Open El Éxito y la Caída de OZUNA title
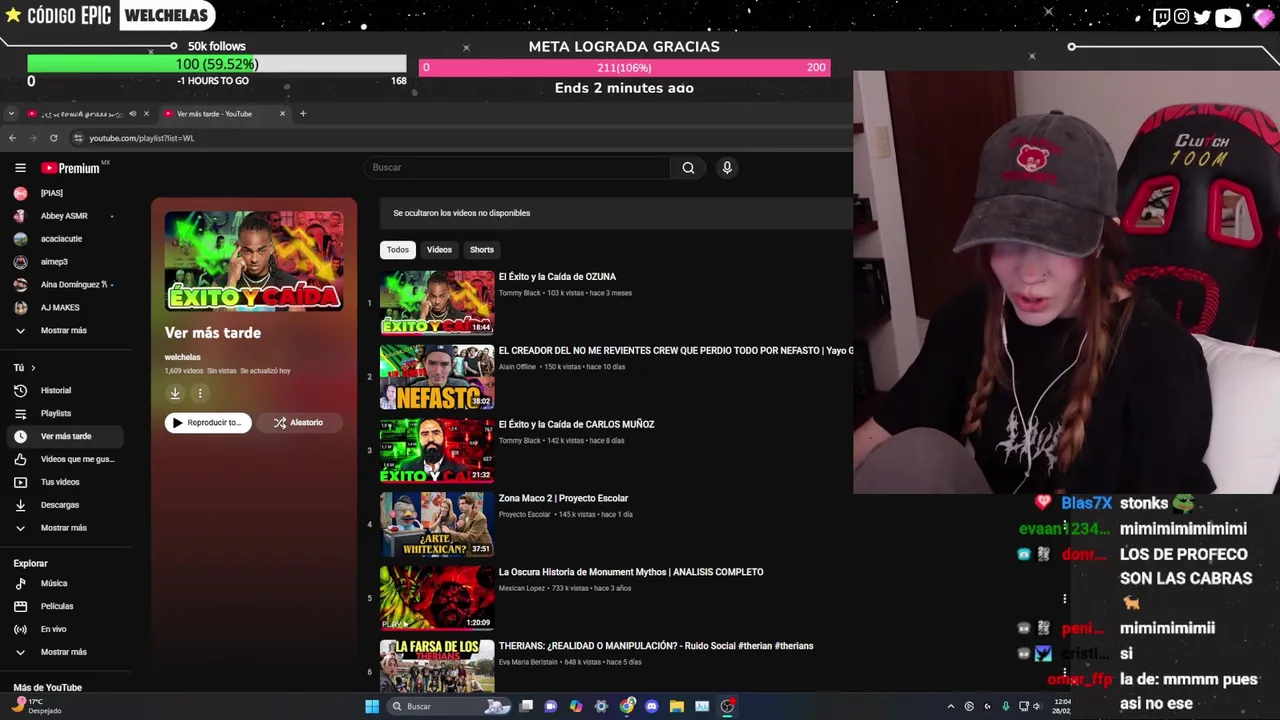Screen dimensions: 1280x720 [x=557, y=277]
